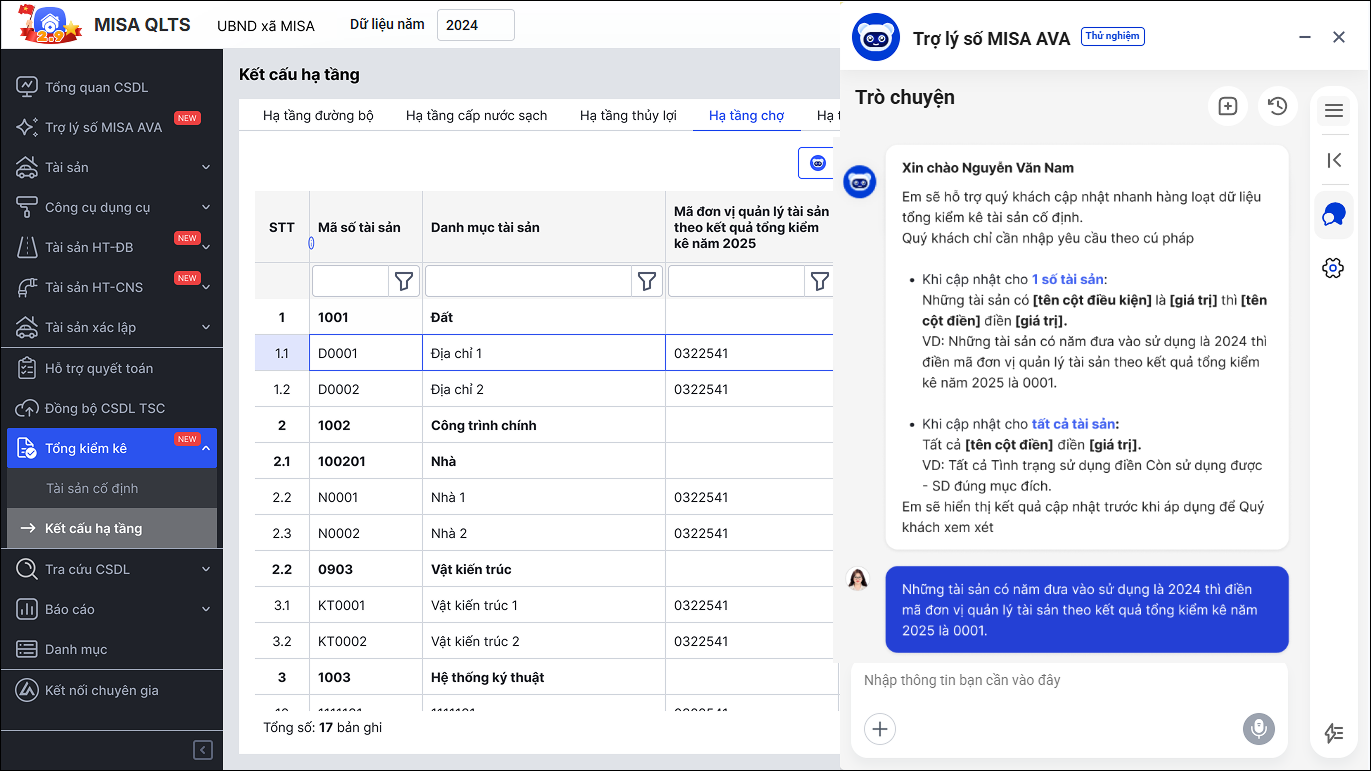The image size is (1371, 771).
Task: Click the microphone voice input icon
Action: 1259,729
